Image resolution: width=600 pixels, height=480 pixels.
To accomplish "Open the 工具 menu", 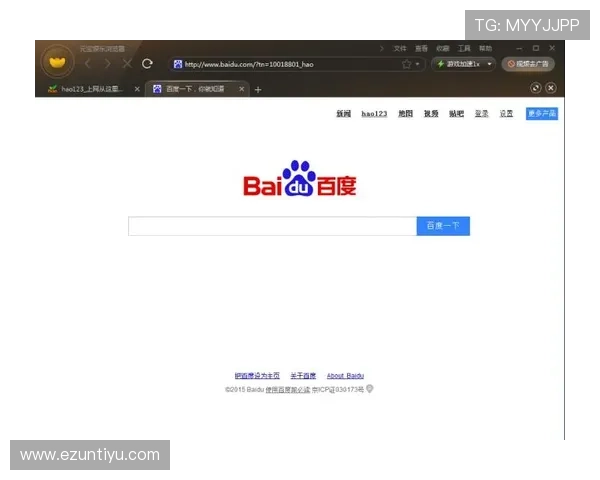I will (464, 48).
